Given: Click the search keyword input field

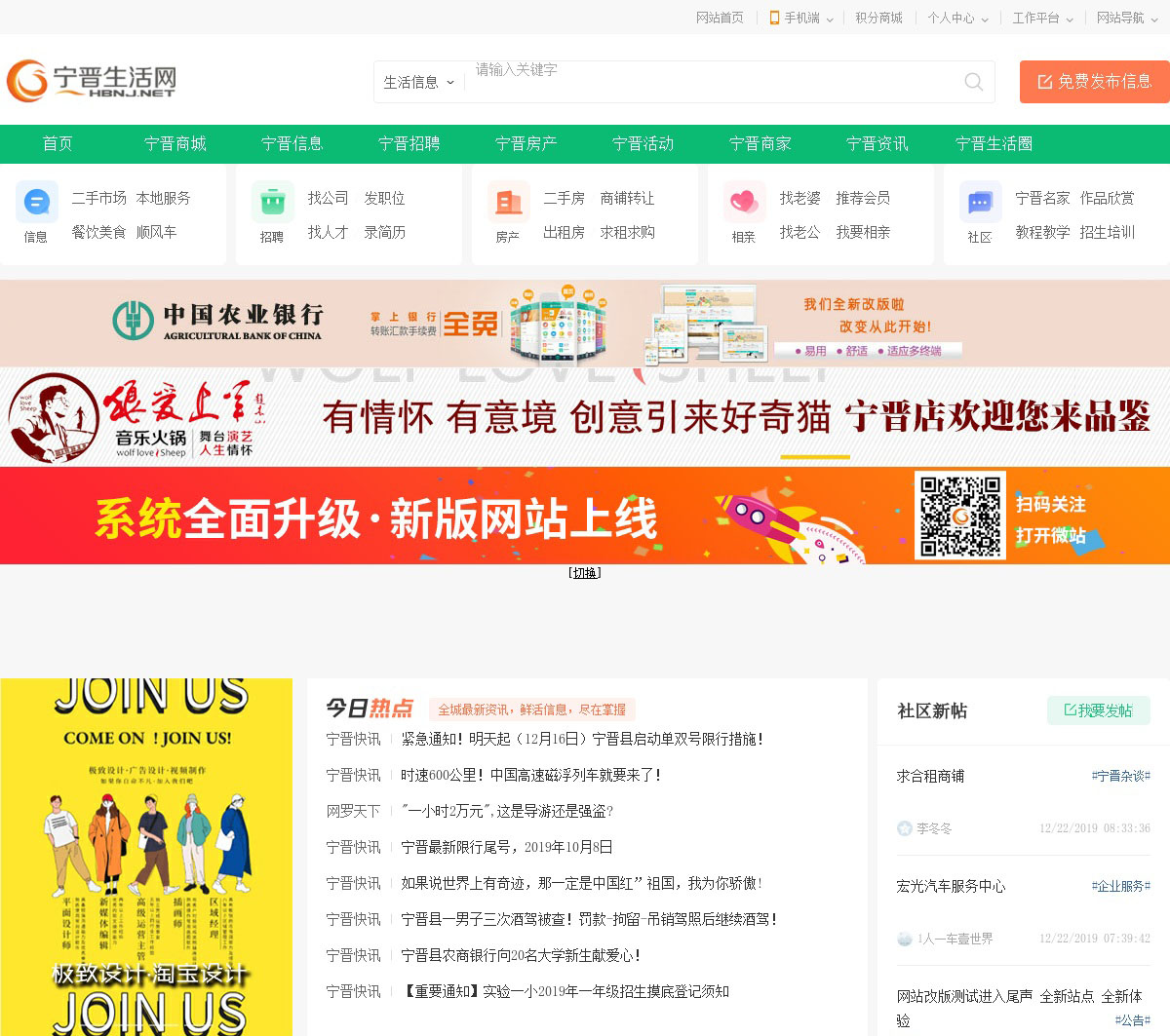Looking at the screenshot, I should (709, 82).
